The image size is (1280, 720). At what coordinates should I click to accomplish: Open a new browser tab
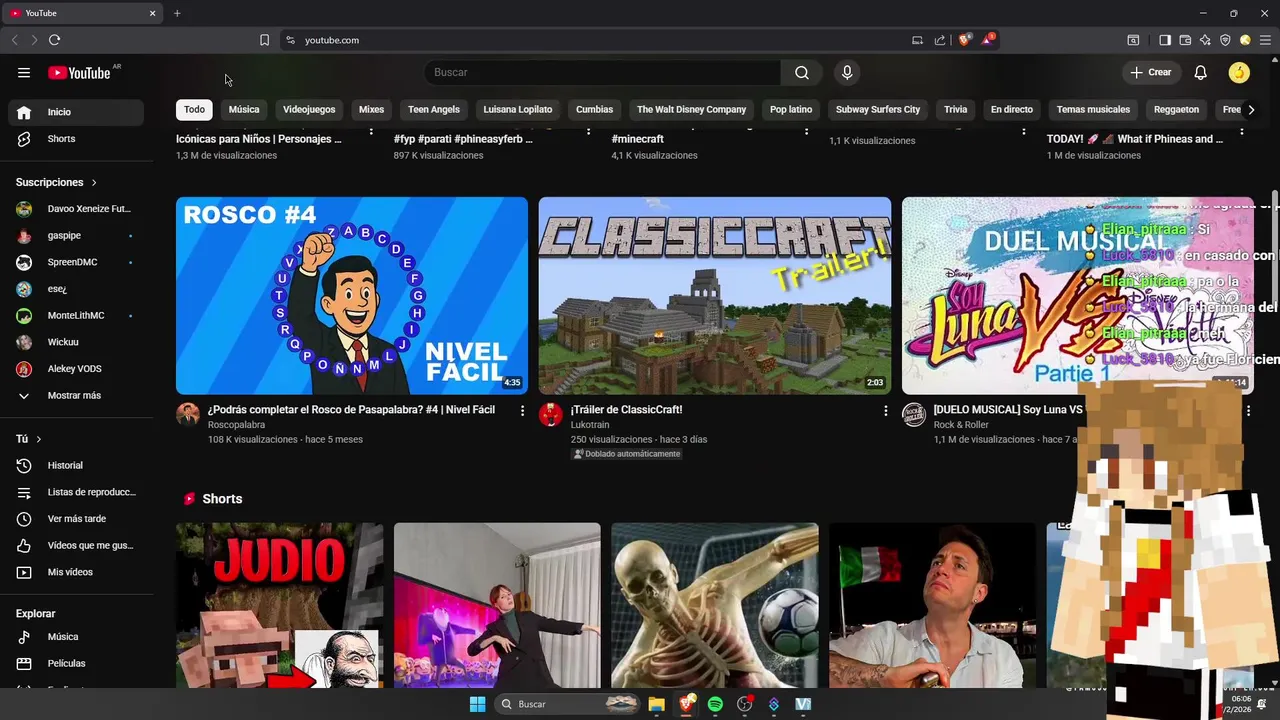point(177,13)
